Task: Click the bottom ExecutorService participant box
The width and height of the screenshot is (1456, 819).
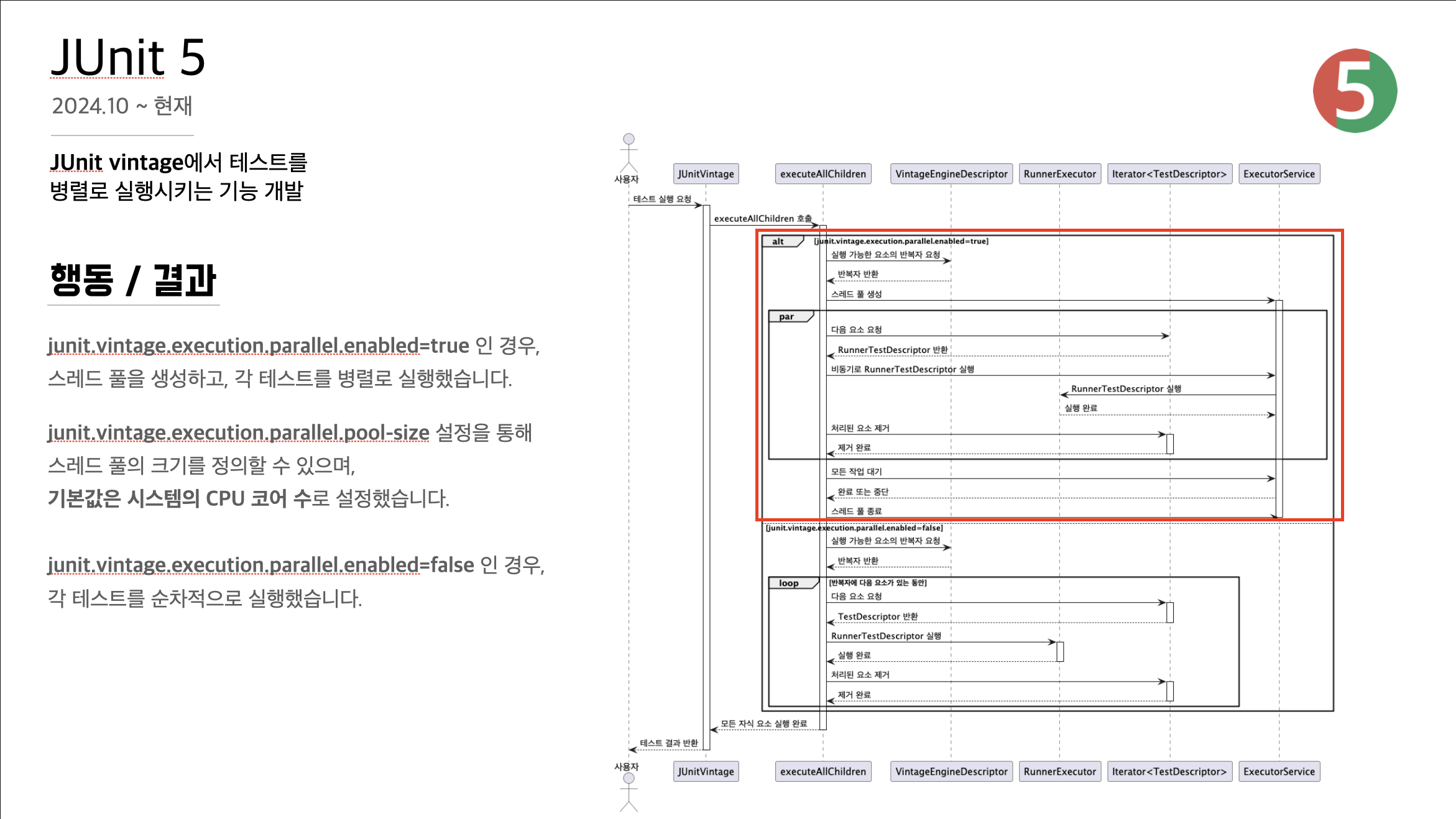Action: coord(1279,771)
